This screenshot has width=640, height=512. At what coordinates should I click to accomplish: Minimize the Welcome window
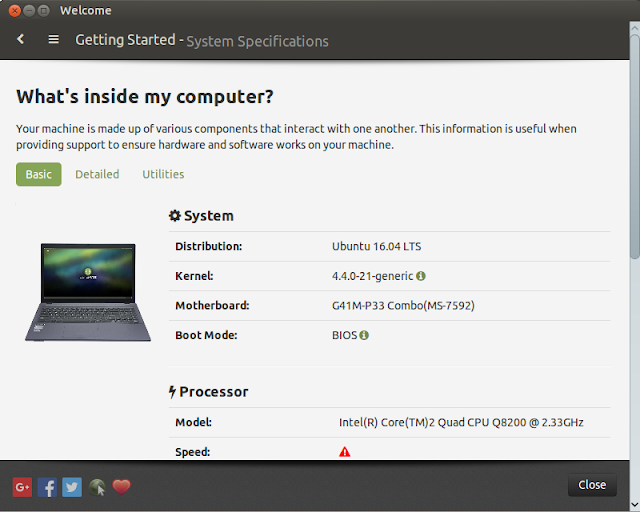tap(29, 11)
